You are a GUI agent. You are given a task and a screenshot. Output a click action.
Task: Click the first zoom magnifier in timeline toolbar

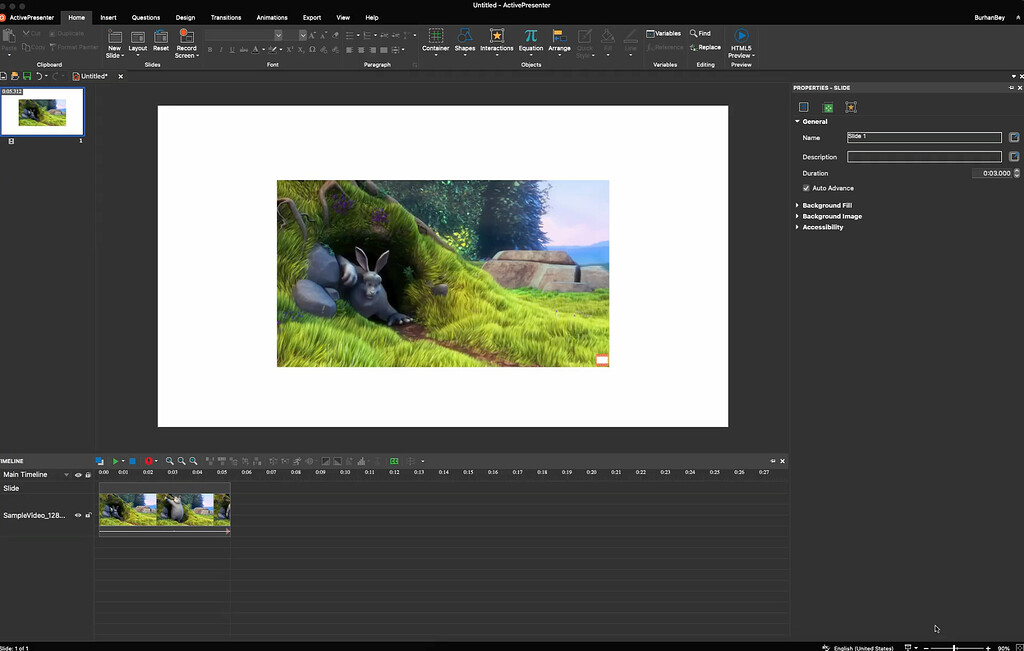tap(170, 461)
